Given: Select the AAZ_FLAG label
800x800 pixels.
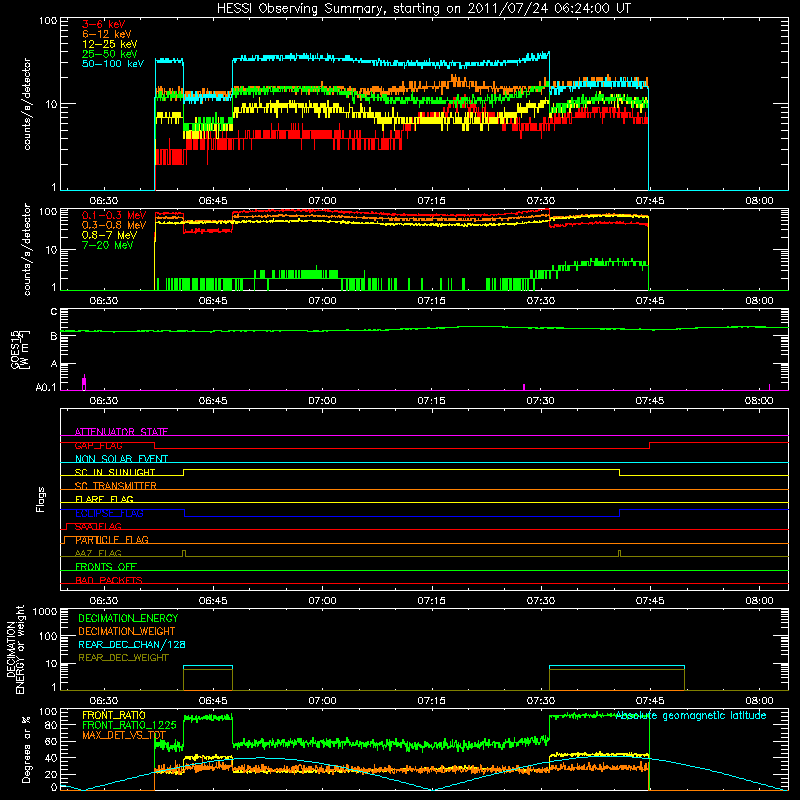Looking at the screenshot, I should pos(98,553).
